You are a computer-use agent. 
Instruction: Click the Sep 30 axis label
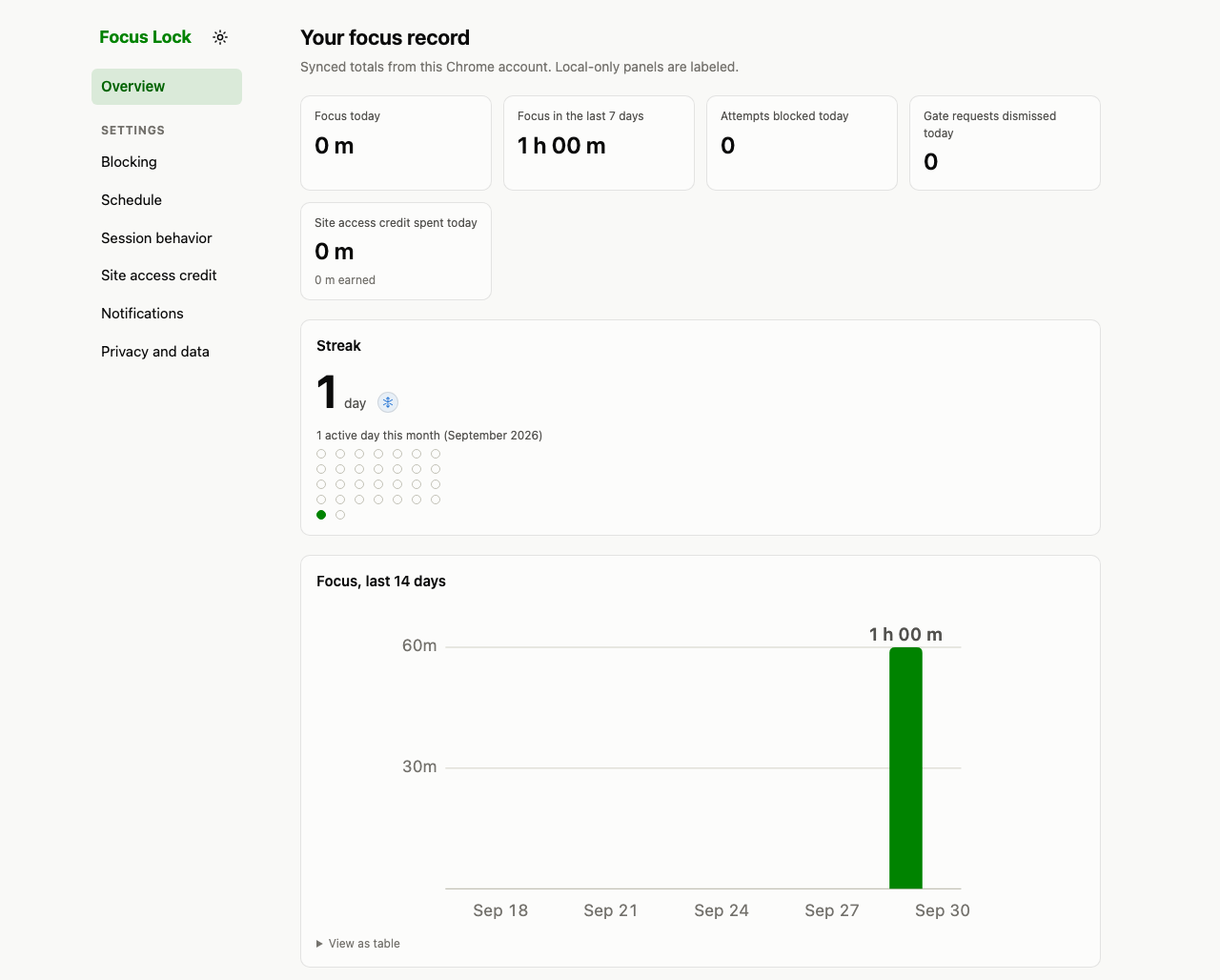(x=943, y=910)
